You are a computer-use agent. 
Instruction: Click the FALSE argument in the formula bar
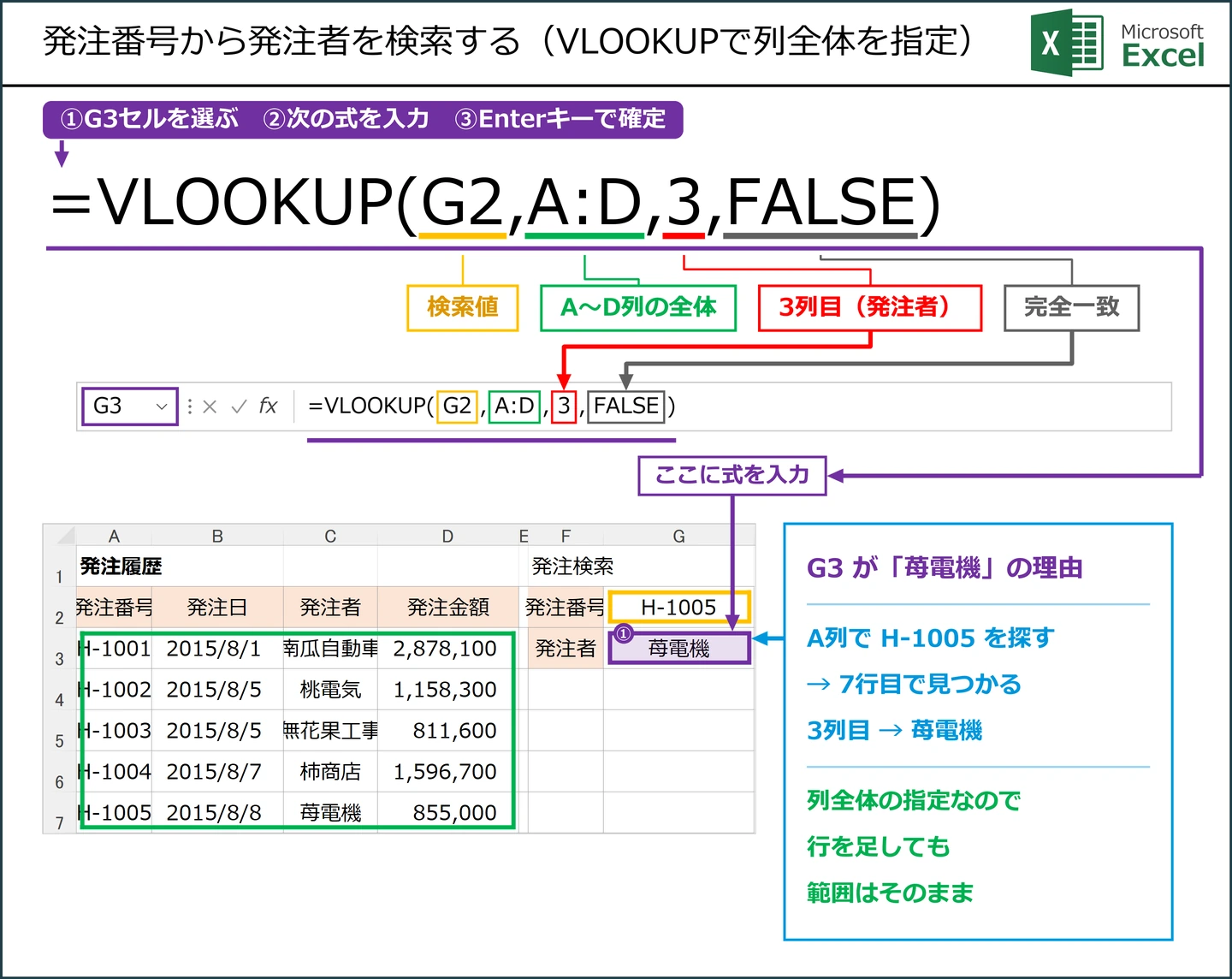[x=626, y=406]
